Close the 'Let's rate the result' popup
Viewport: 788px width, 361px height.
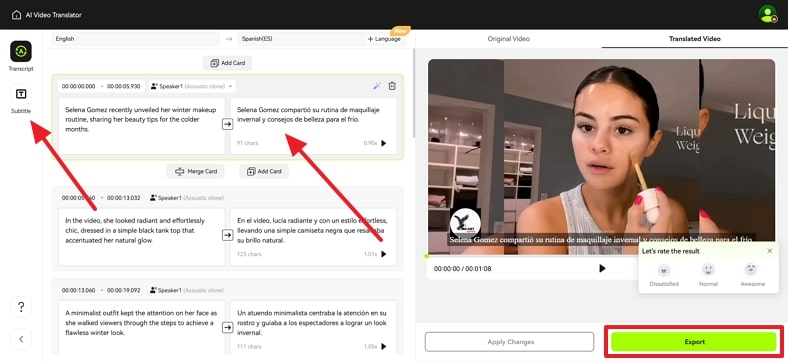(x=769, y=251)
